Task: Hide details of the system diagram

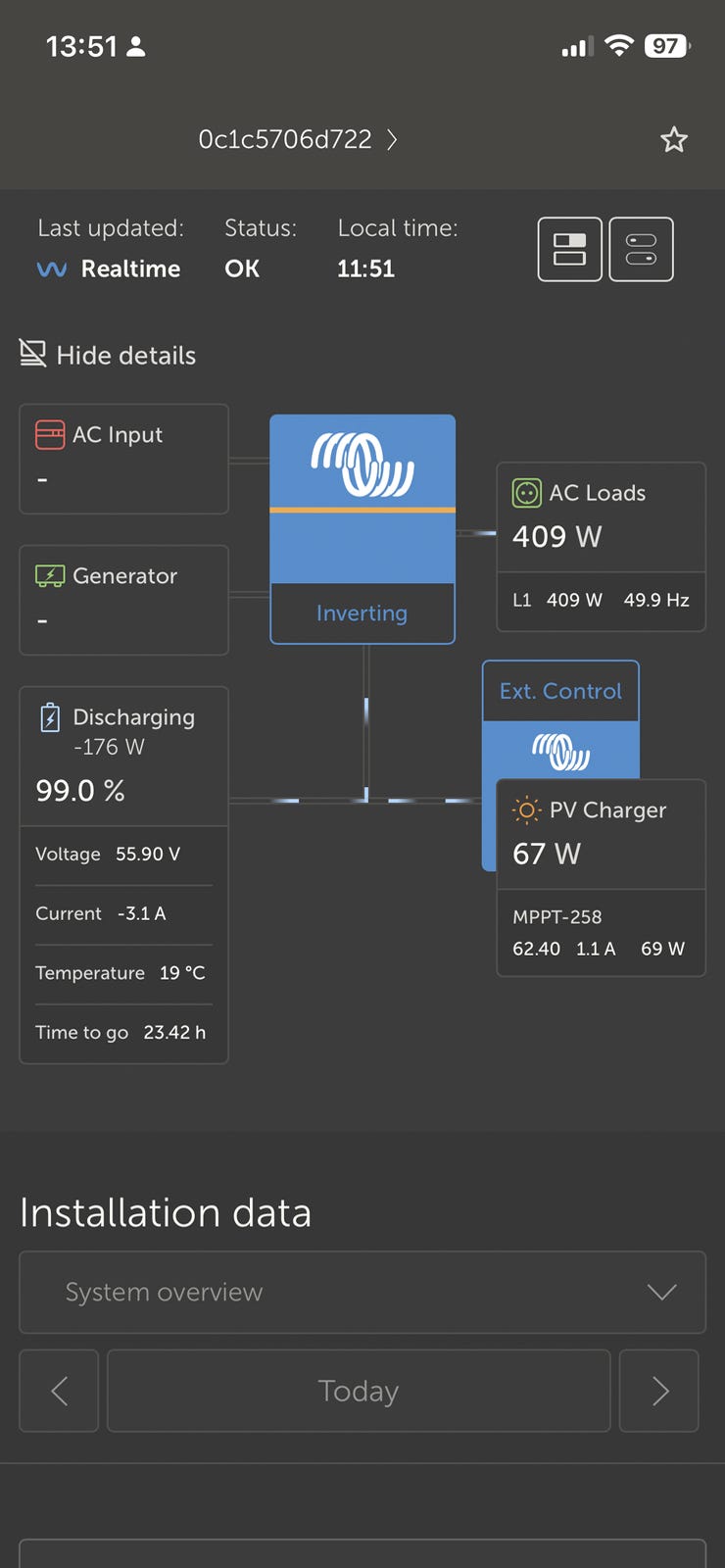Action: (108, 355)
